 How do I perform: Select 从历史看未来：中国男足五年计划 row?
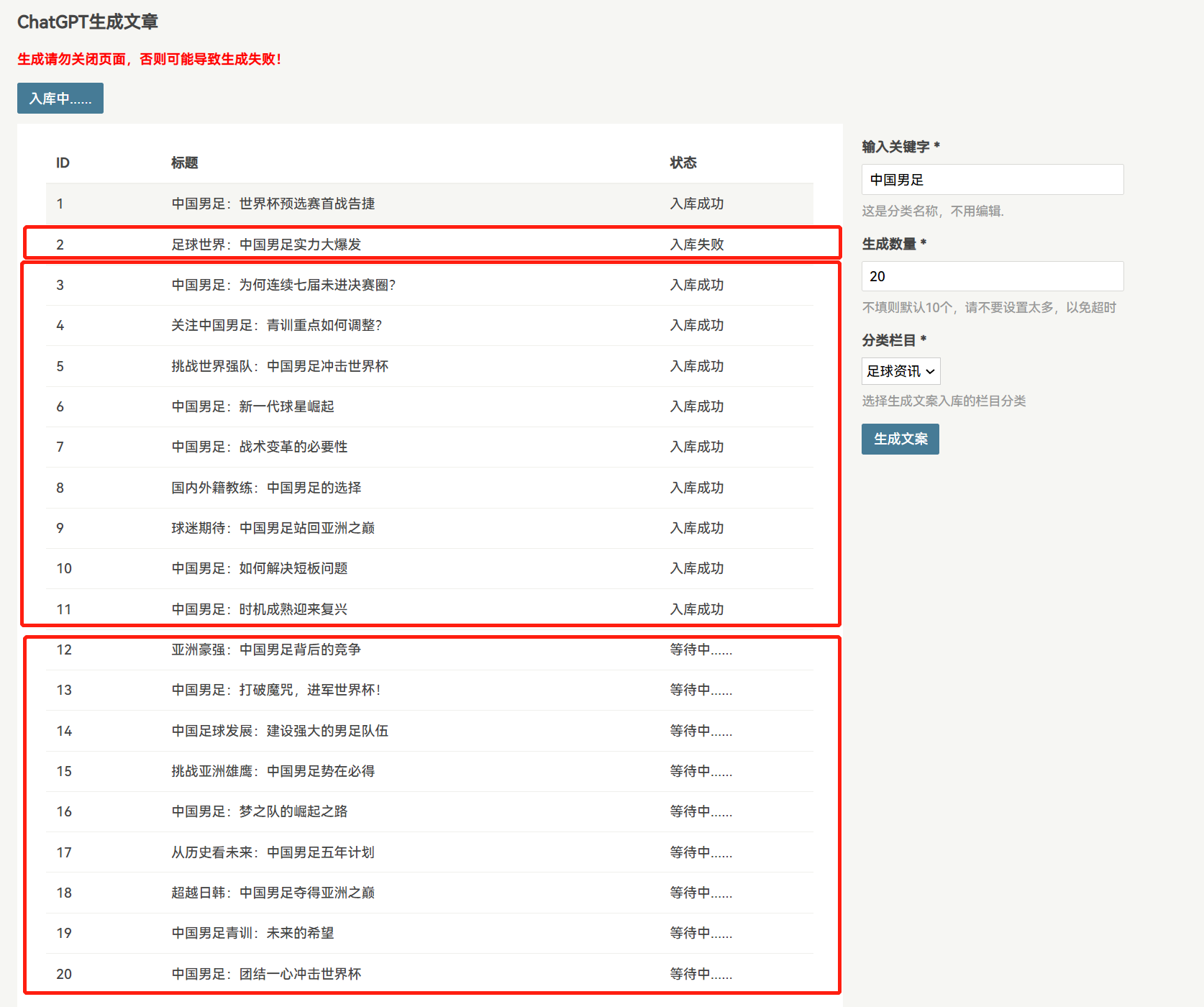tap(273, 852)
